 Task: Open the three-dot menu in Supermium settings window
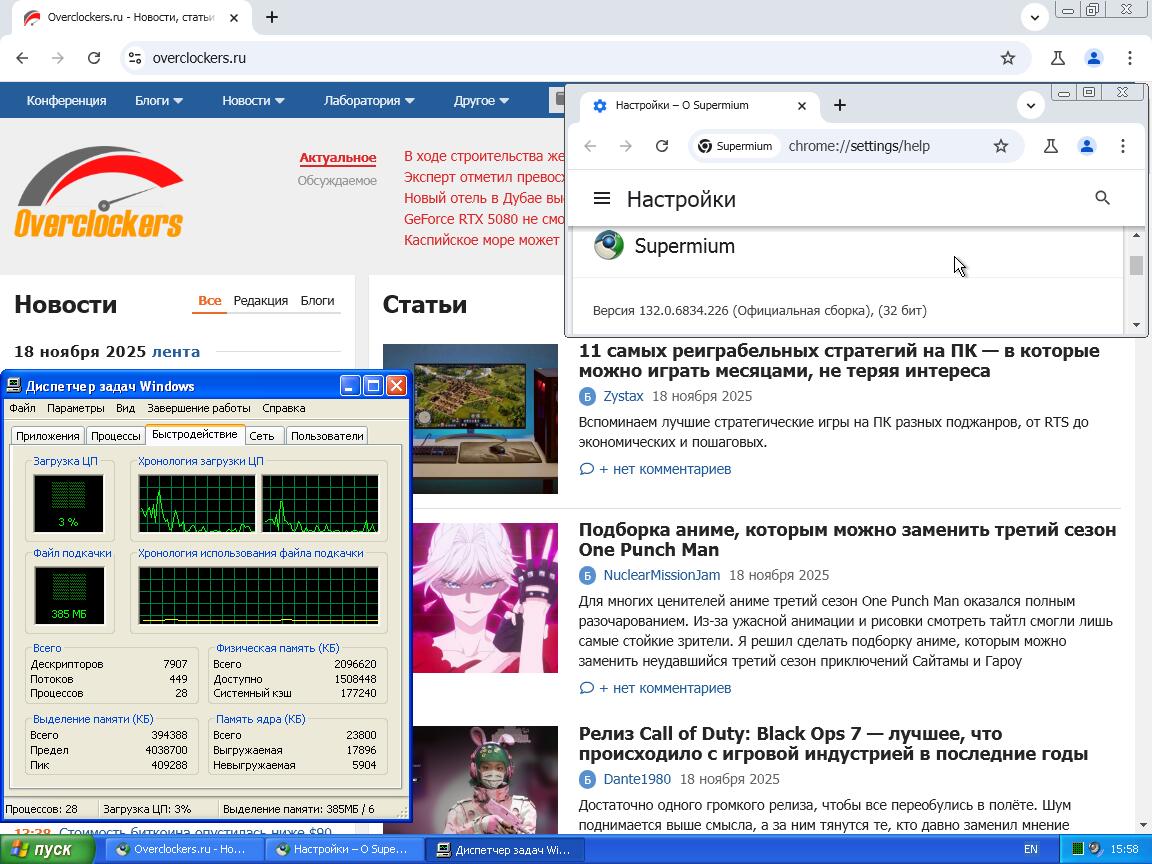pos(1123,146)
